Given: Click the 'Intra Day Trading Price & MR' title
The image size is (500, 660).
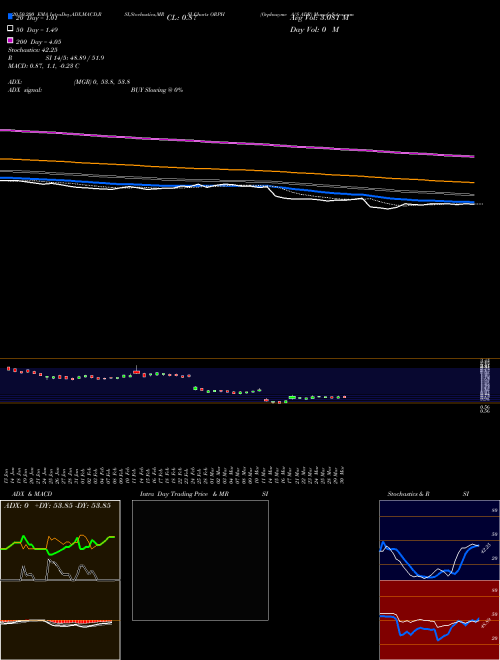Looking at the screenshot, I should click(184, 494).
